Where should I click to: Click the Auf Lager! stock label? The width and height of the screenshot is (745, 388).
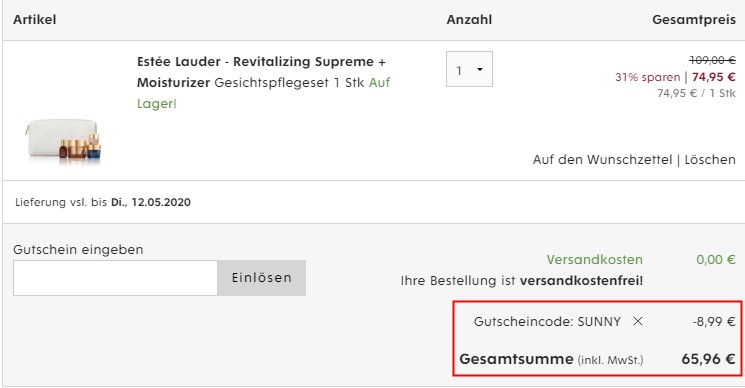coord(264,93)
